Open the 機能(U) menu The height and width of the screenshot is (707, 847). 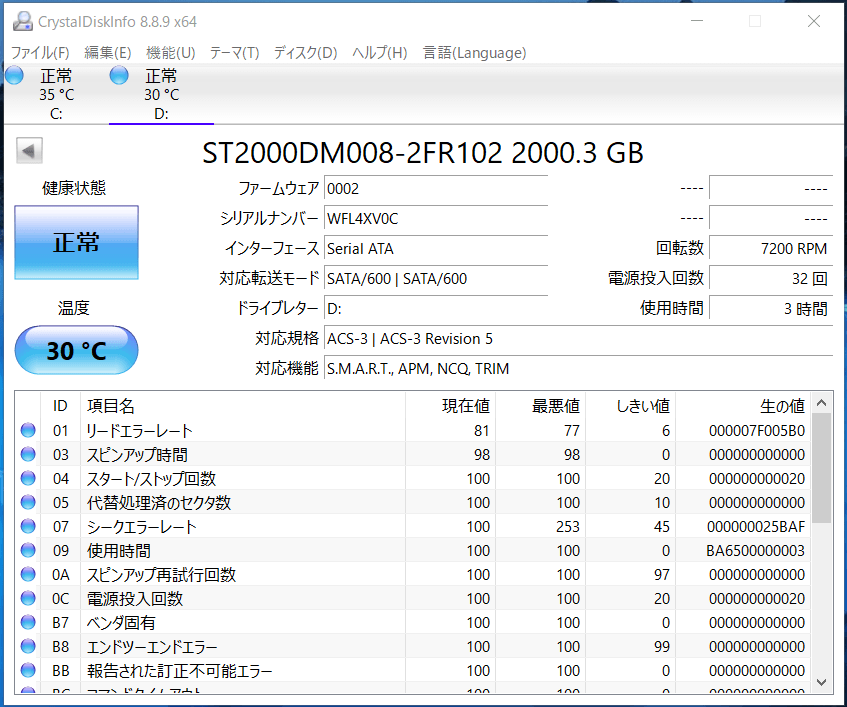coord(171,52)
